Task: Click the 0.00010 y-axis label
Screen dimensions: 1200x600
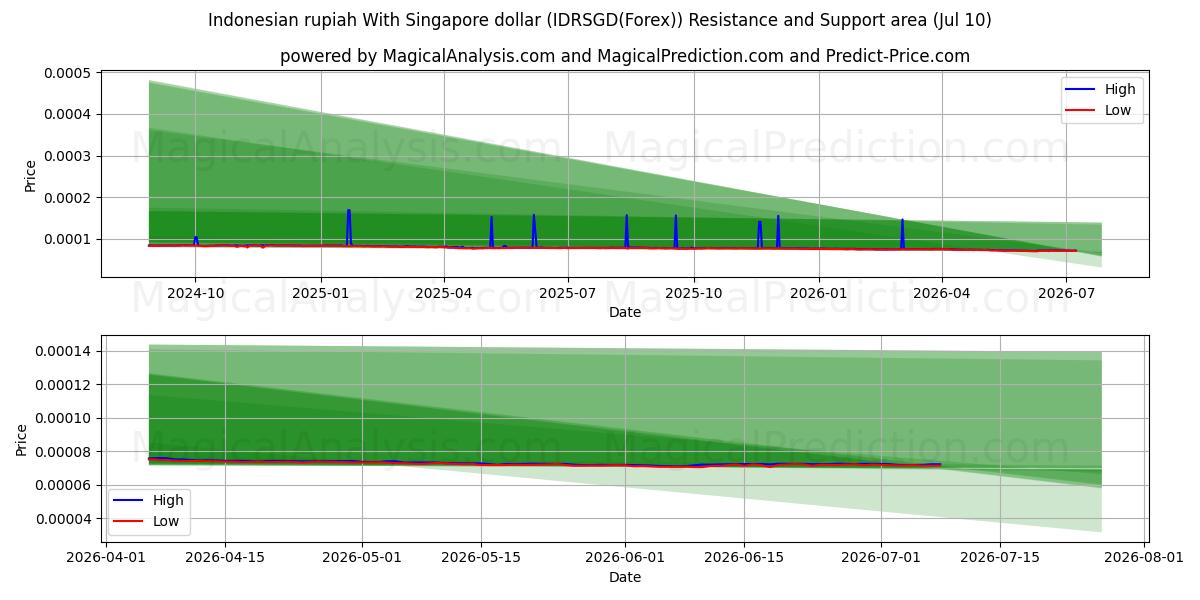Action: [64, 418]
